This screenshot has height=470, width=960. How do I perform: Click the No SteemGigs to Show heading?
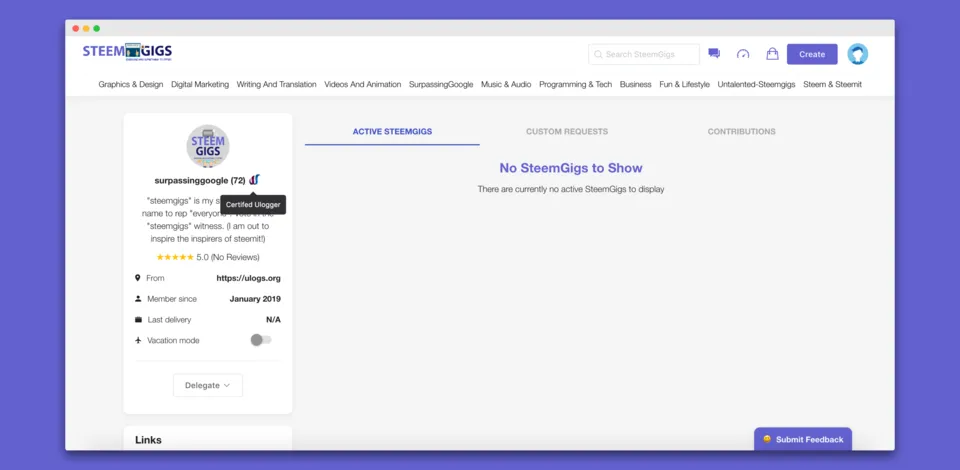571,168
